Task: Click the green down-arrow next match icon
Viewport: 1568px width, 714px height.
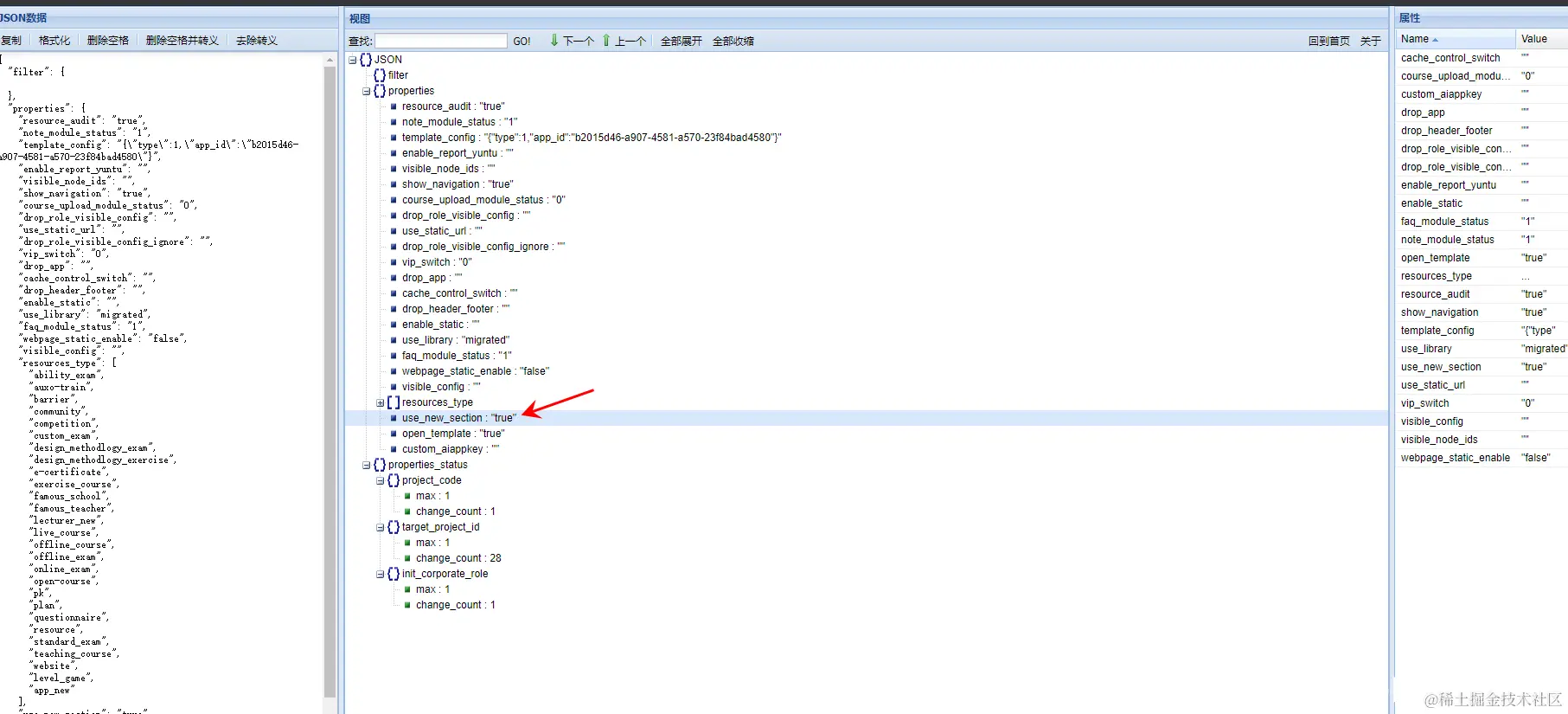Action: point(554,40)
